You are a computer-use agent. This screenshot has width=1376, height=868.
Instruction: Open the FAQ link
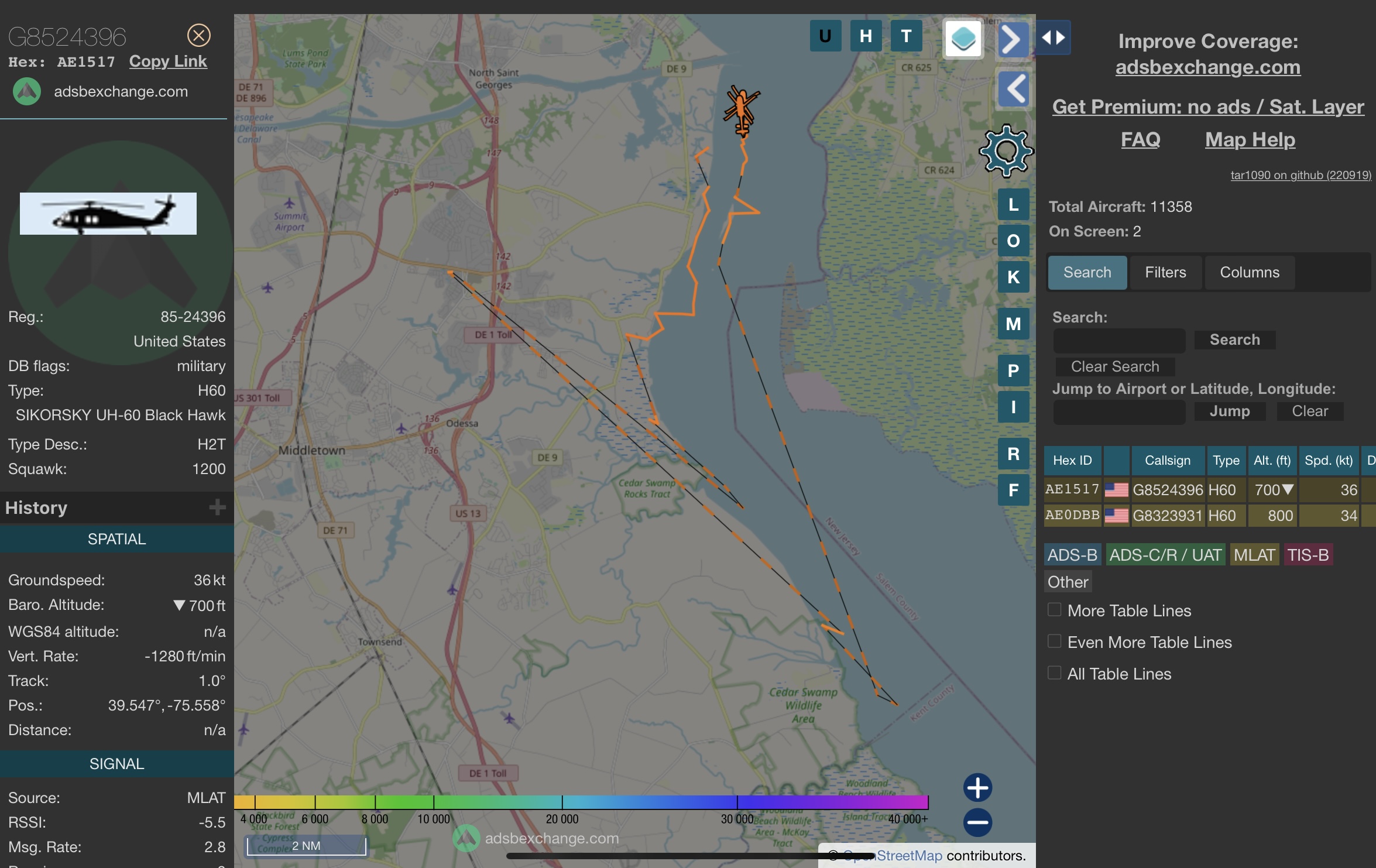click(1140, 140)
